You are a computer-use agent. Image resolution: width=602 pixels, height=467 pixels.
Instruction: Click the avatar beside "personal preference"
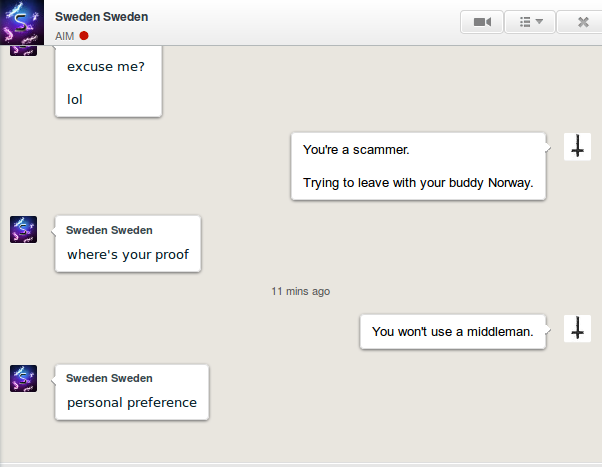point(23,378)
